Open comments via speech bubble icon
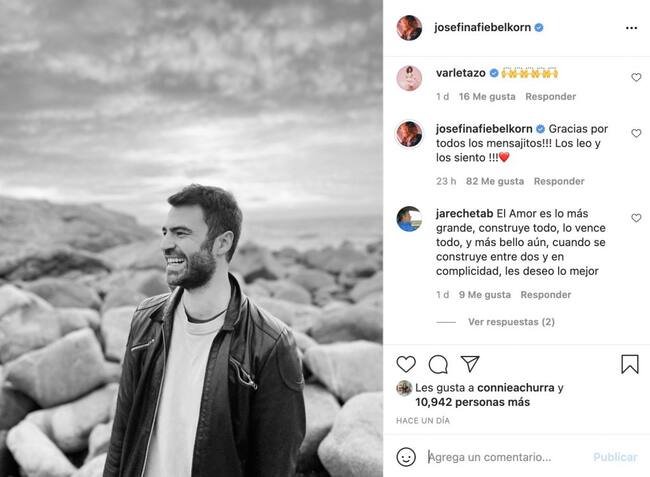Viewport: 650px width, 477px height. [x=438, y=364]
